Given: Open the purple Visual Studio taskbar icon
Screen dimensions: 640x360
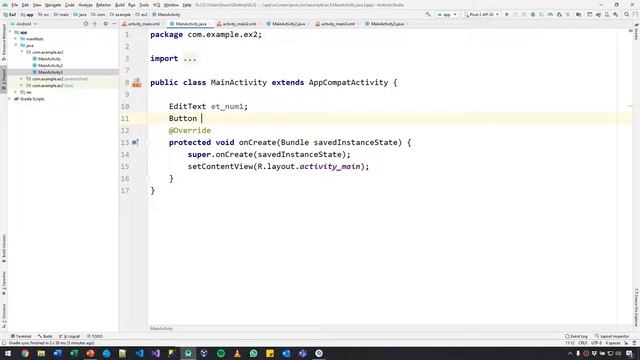Looking at the screenshot, I should coord(156,353).
